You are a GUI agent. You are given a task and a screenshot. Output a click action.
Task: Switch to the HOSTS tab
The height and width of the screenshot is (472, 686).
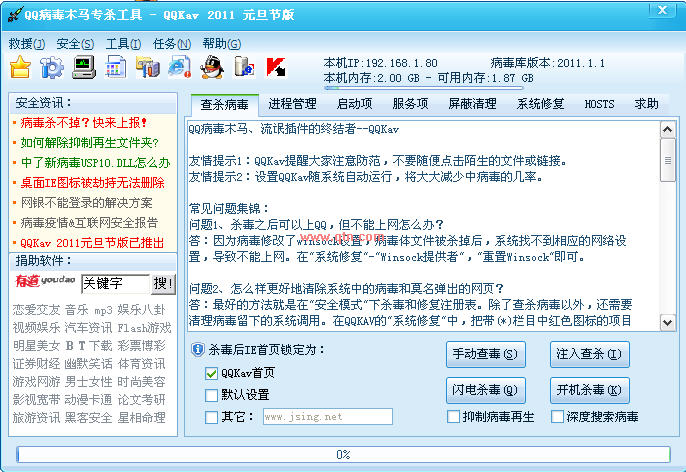coord(599,104)
